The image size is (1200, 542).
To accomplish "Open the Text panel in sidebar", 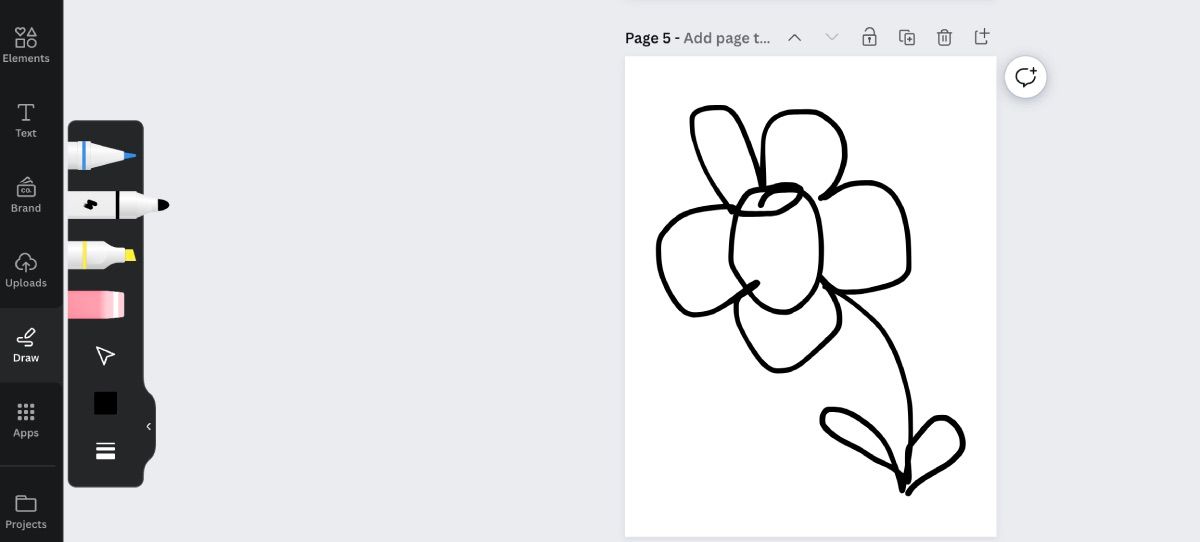I will (x=26, y=120).
